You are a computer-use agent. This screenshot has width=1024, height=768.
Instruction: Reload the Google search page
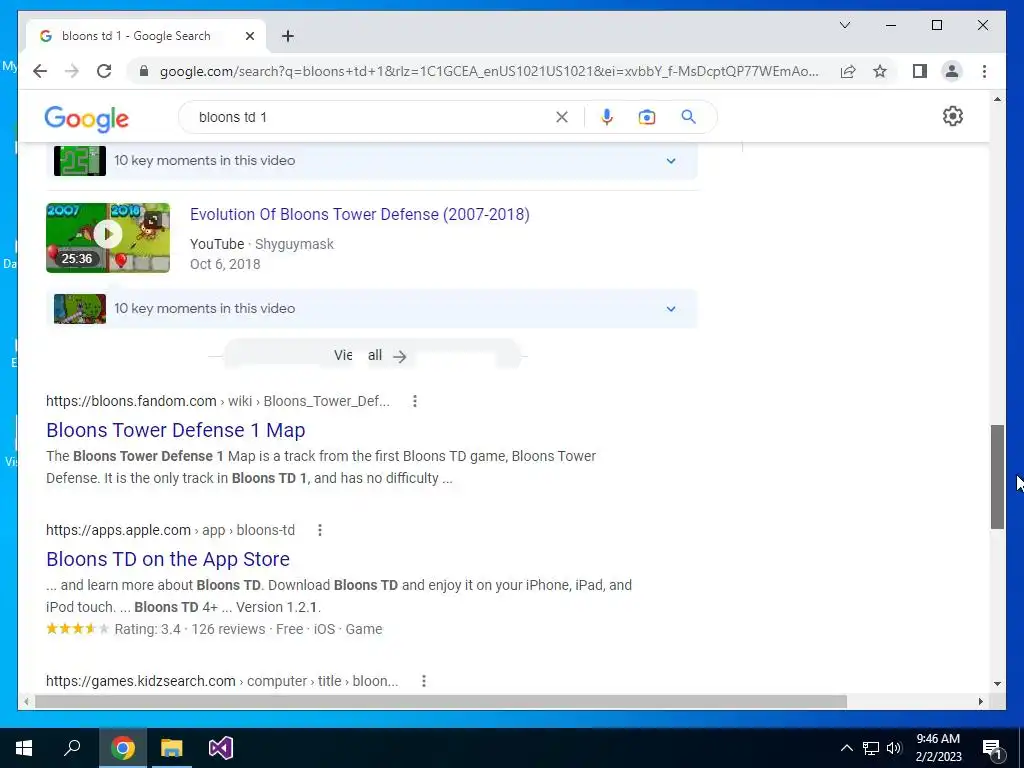[x=104, y=71]
